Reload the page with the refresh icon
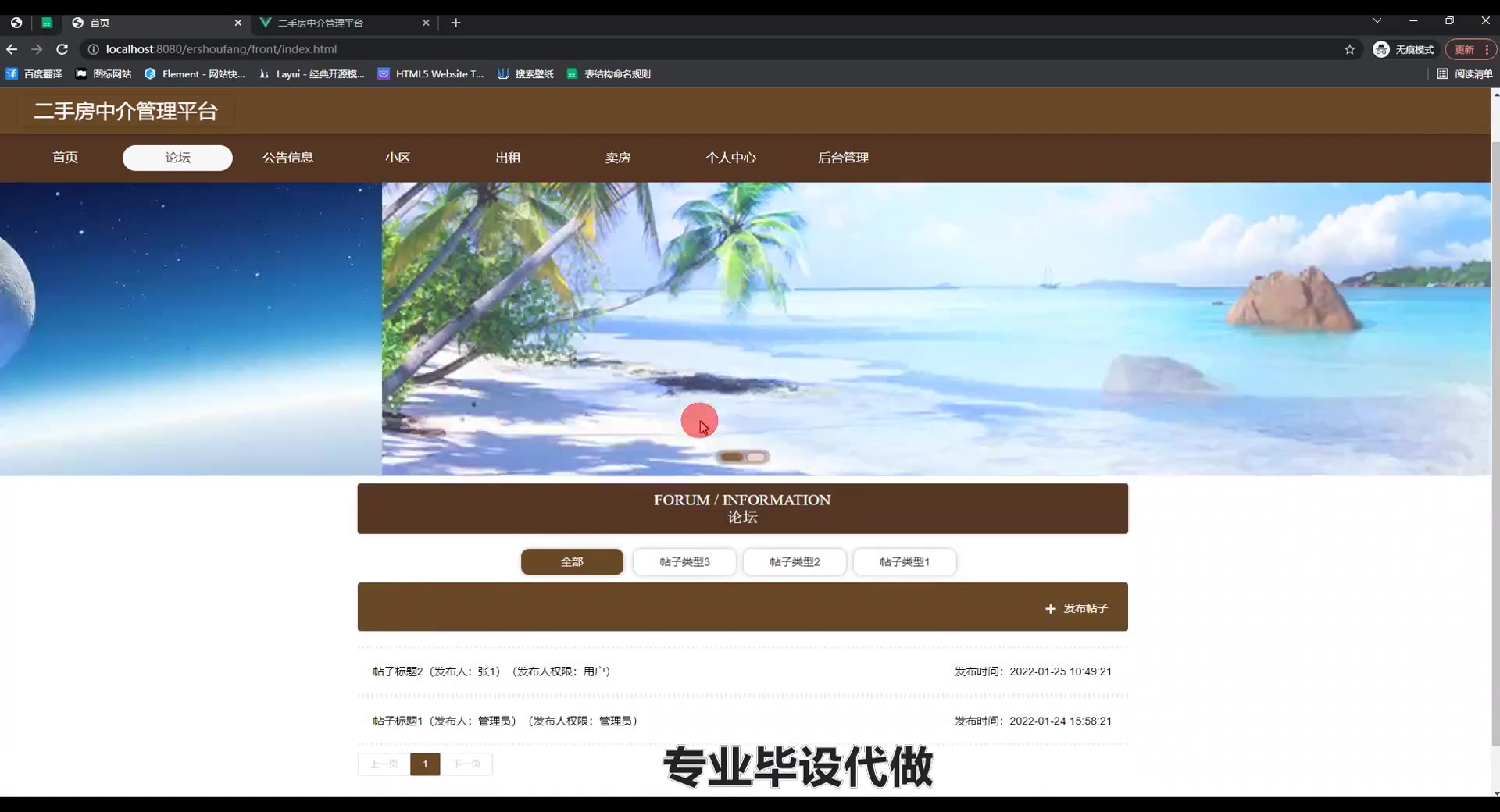The width and height of the screenshot is (1500, 812). pos(62,49)
